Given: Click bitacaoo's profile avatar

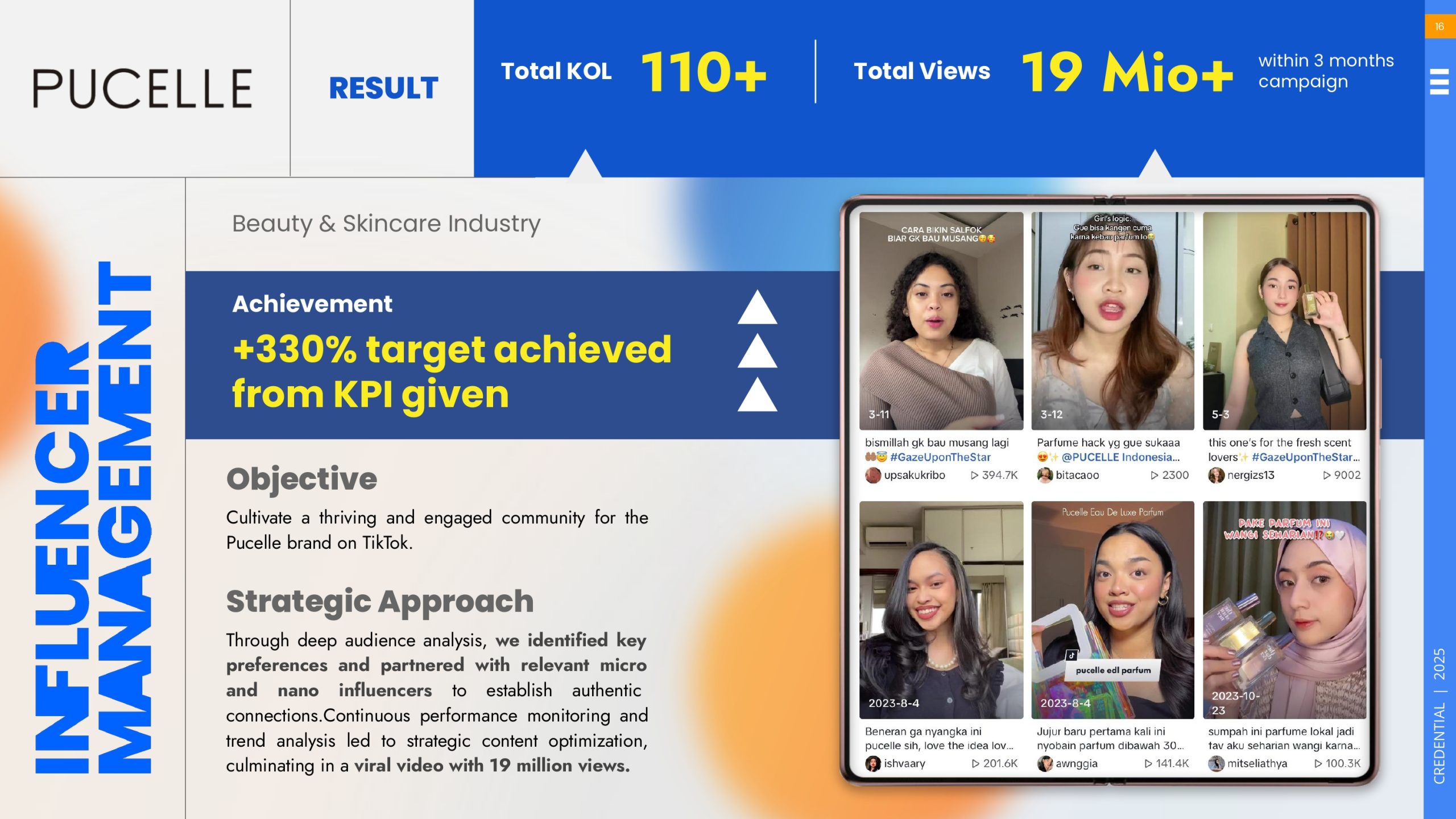Looking at the screenshot, I should (1044, 475).
